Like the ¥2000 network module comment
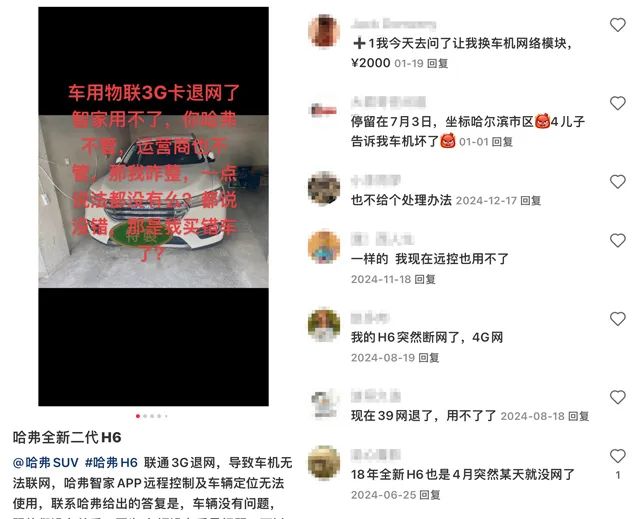641x519 pixels. 617,25
